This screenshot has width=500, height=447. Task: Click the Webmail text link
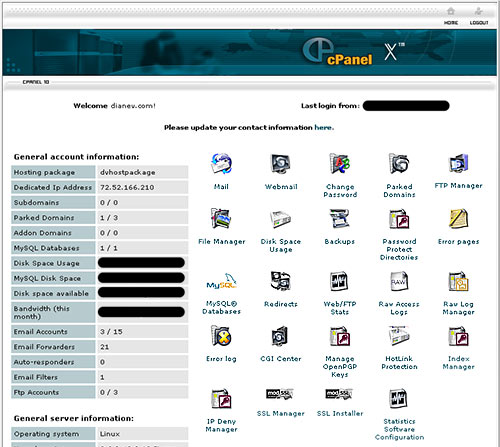tap(281, 187)
